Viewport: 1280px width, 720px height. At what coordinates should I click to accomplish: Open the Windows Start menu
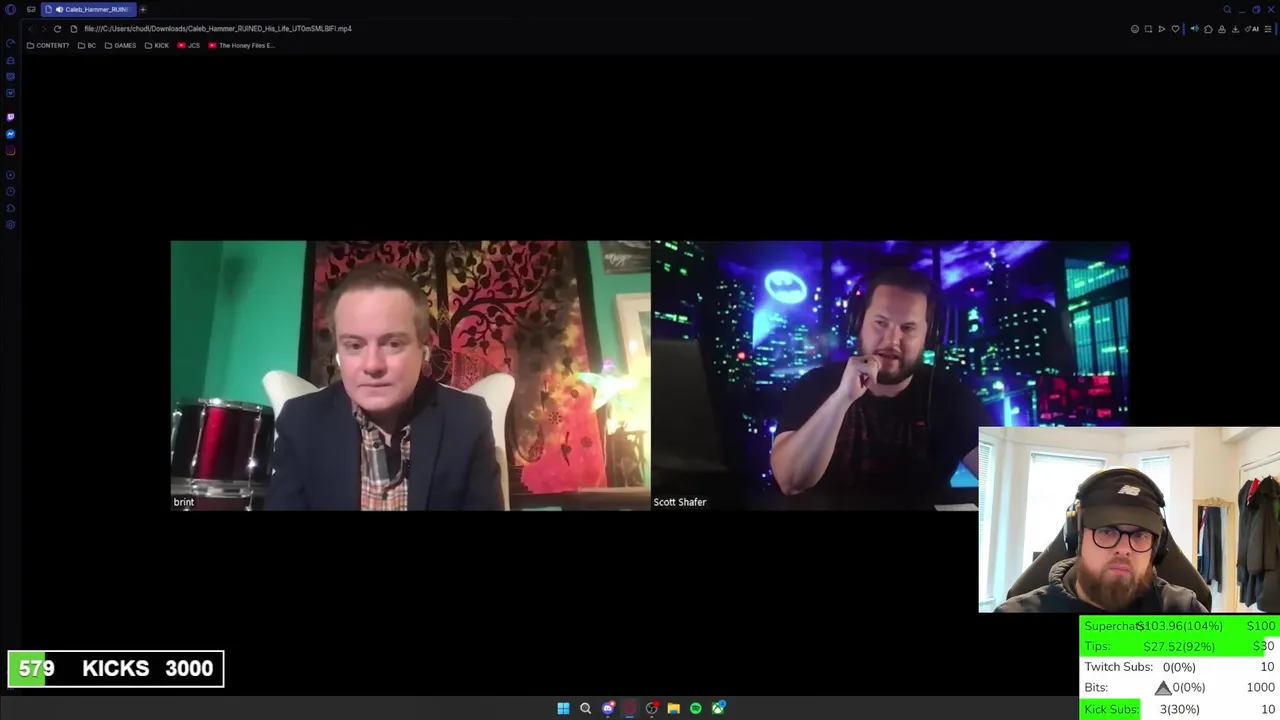[563, 708]
